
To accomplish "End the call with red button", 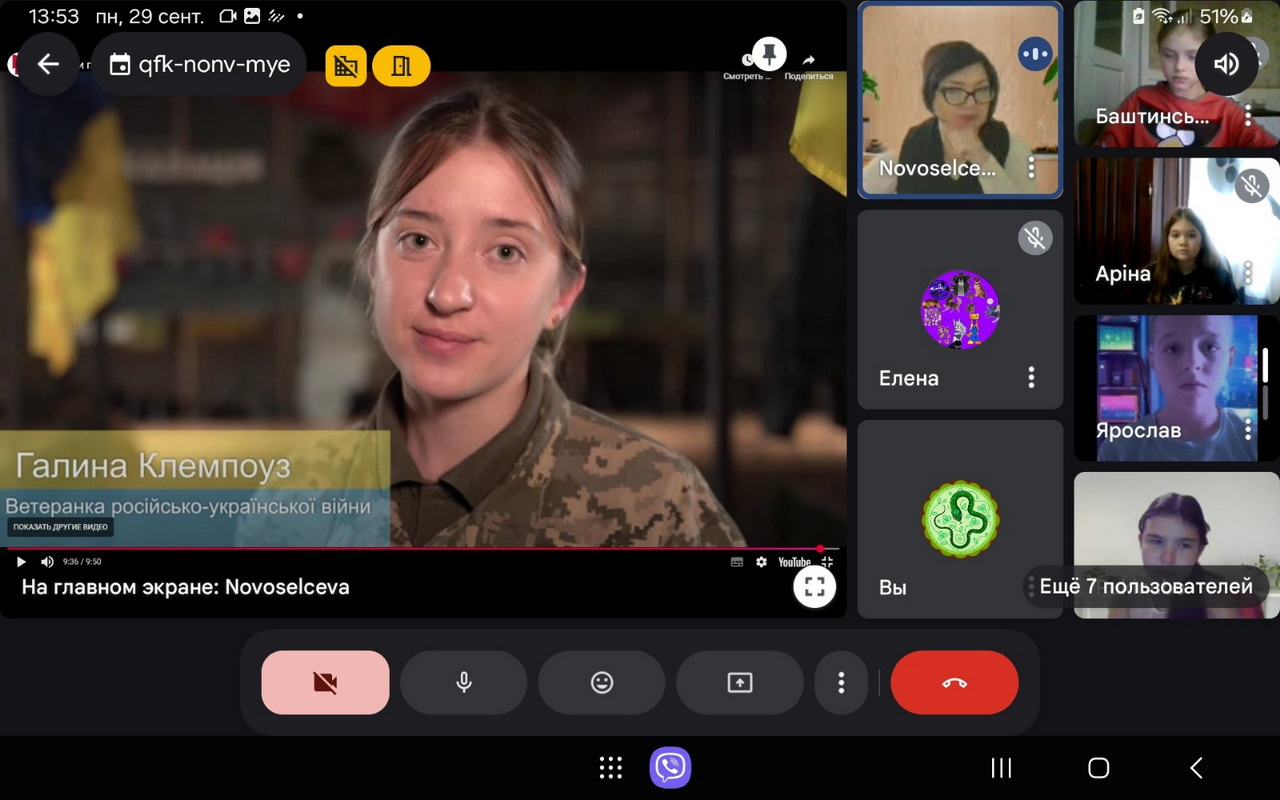I will point(954,683).
